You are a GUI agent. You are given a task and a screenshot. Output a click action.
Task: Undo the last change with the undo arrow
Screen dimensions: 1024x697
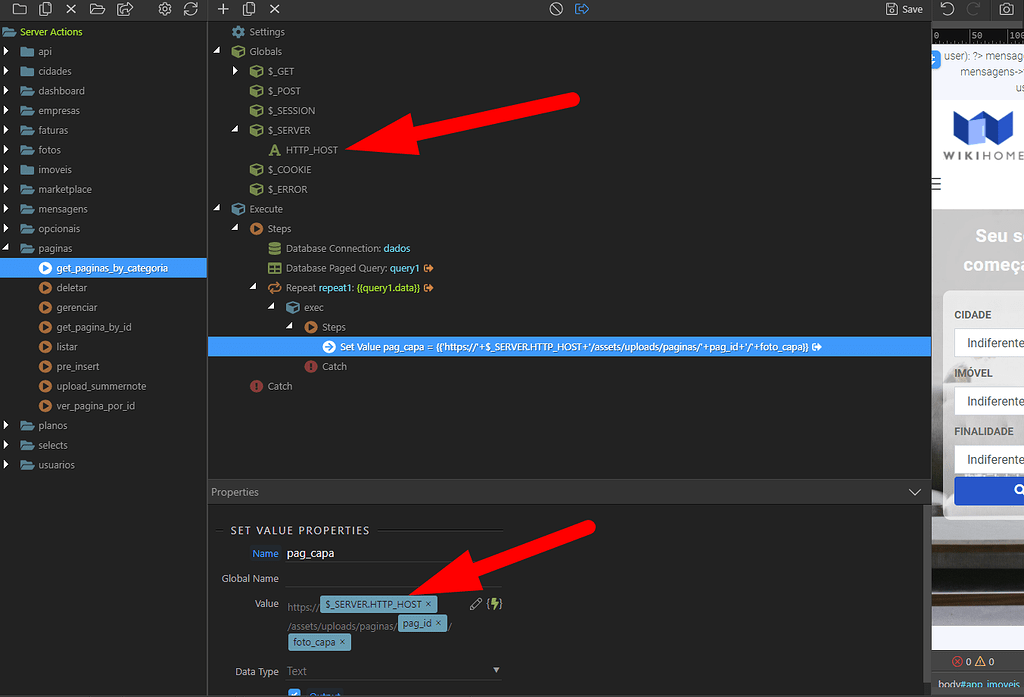pyautogui.click(x=948, y=9)
